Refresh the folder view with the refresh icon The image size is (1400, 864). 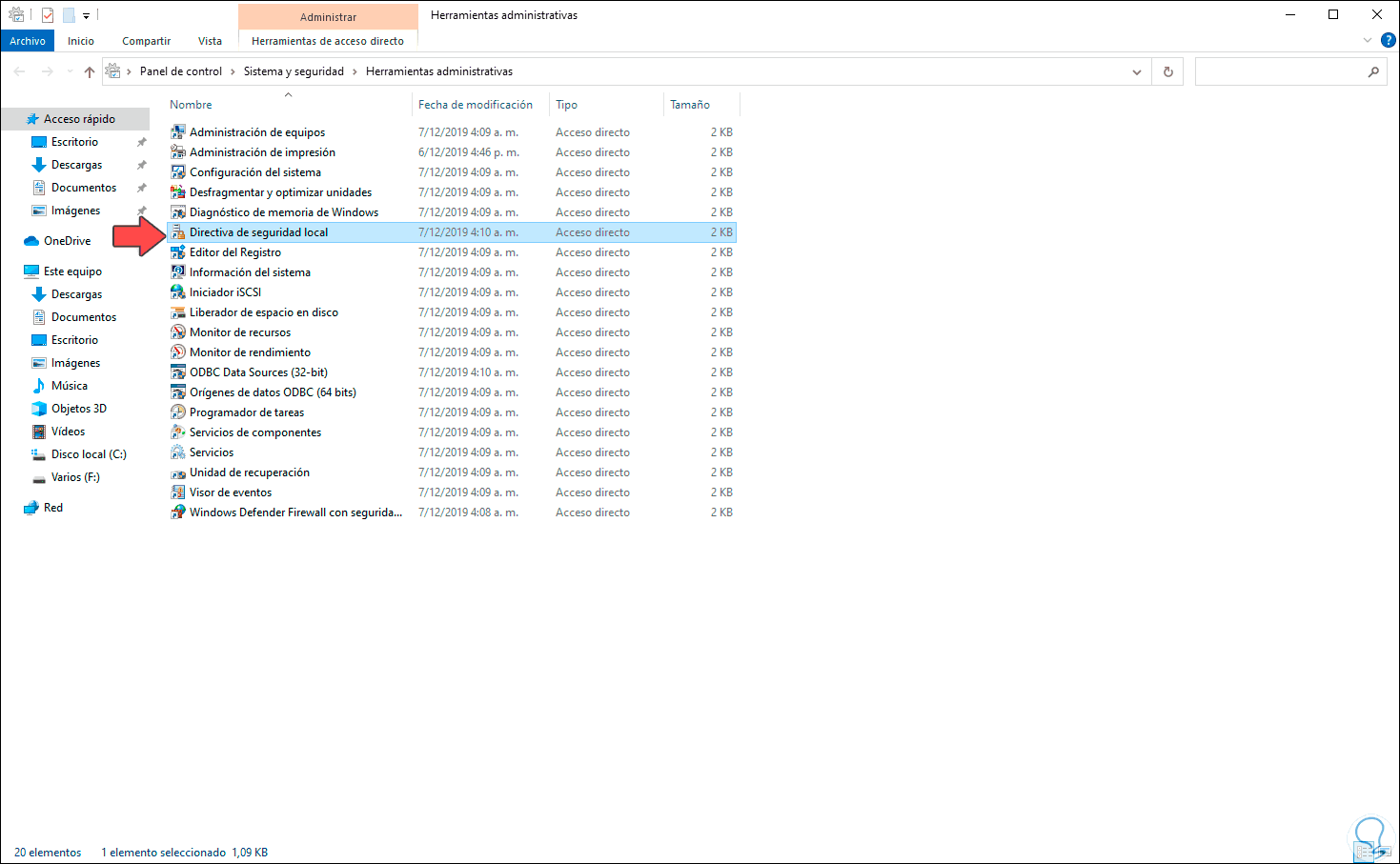point(1167,70)
